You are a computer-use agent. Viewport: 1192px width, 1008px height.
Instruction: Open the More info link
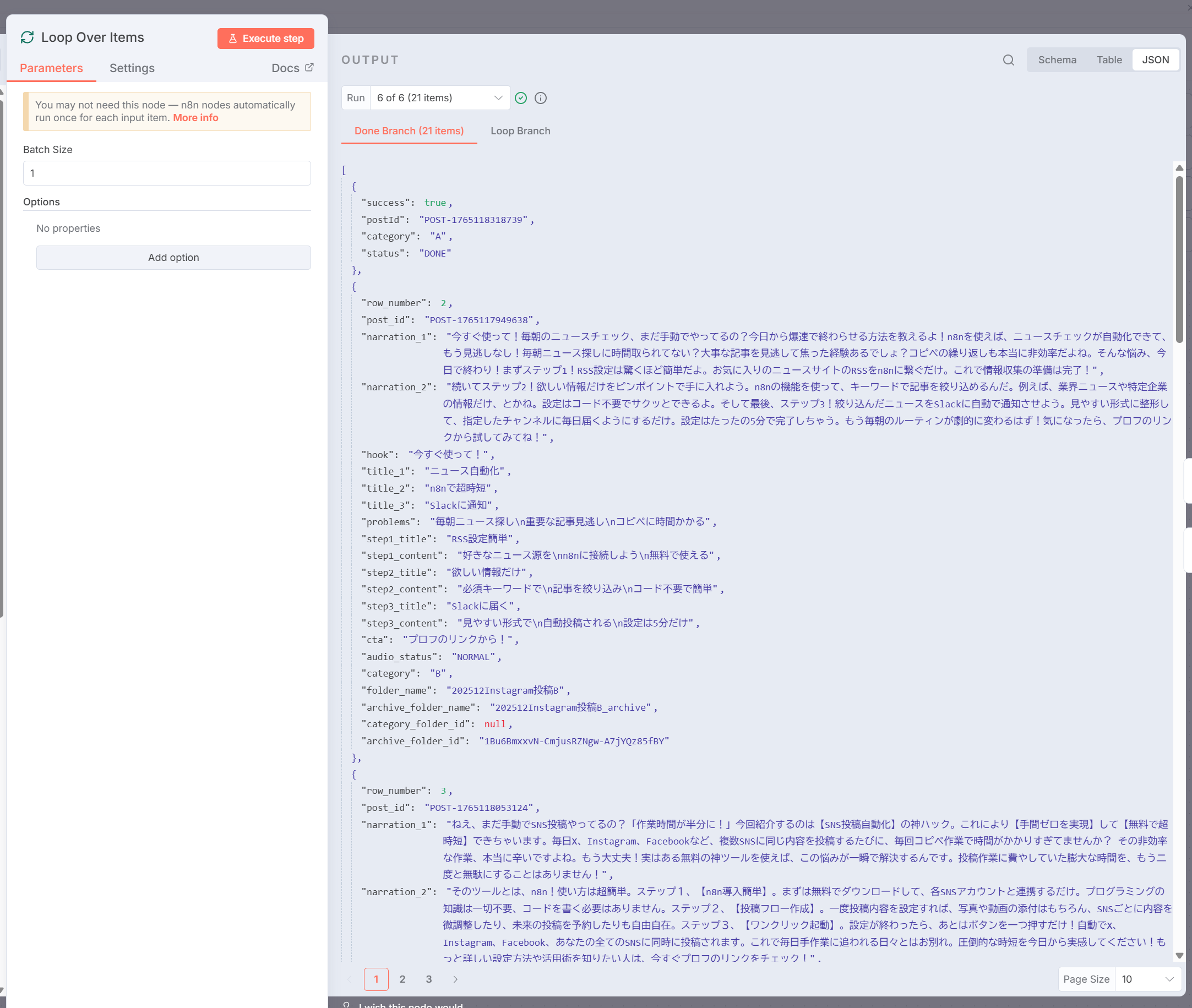tap(195, 118)
